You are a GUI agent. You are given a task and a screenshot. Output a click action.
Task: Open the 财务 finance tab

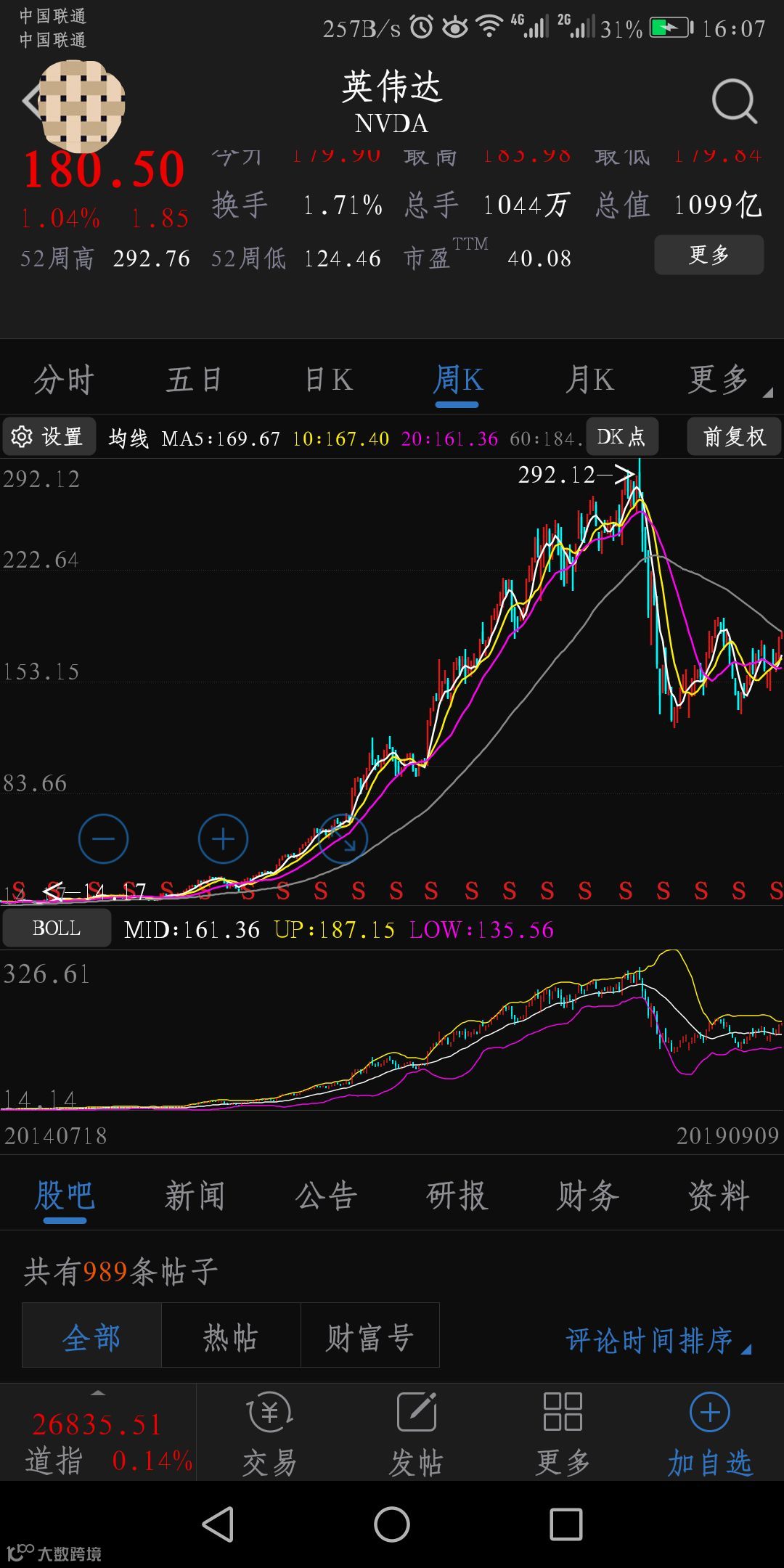click(x=587, y=1196)
